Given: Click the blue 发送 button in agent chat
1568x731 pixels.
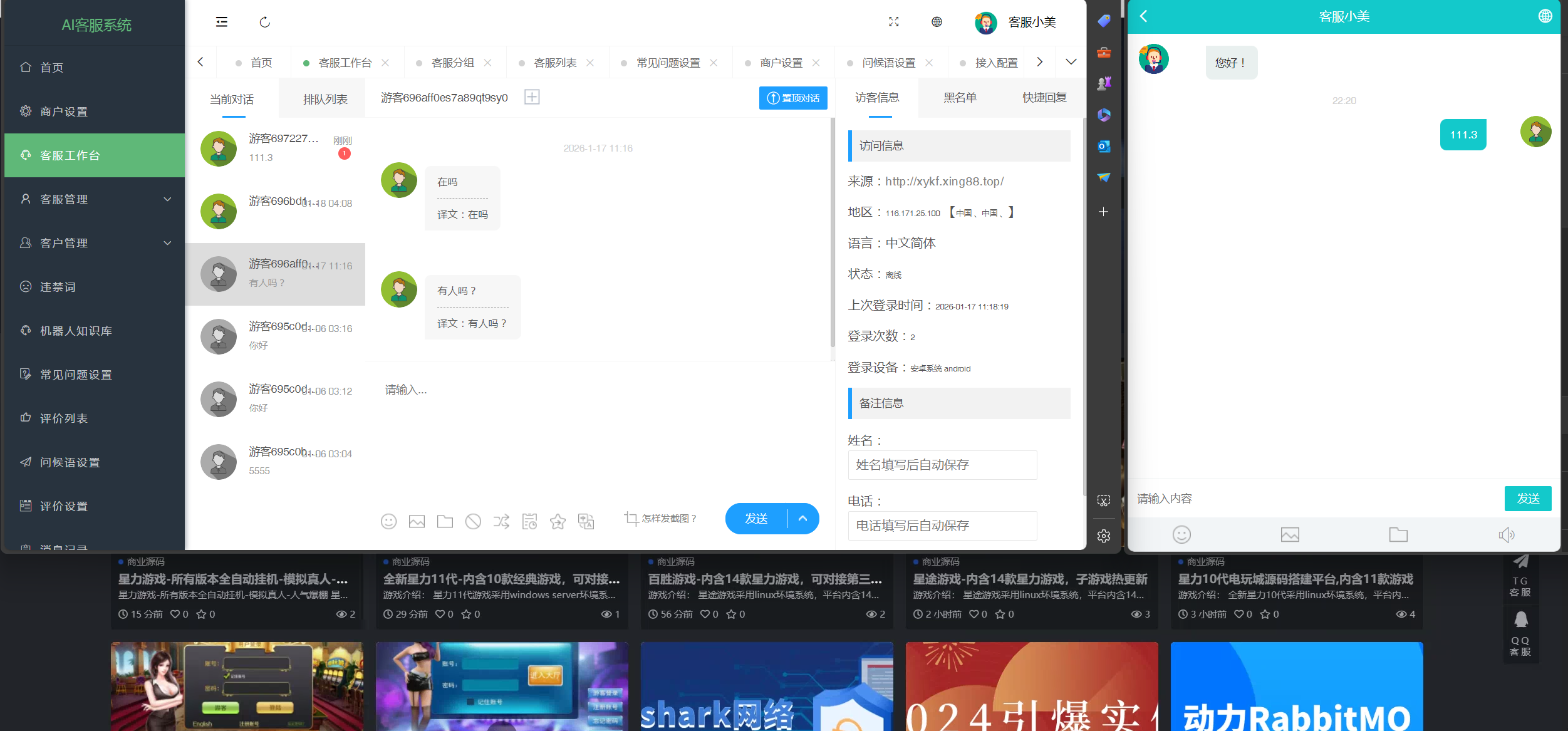Looking at the screenshot, I should tap(756, 519).
